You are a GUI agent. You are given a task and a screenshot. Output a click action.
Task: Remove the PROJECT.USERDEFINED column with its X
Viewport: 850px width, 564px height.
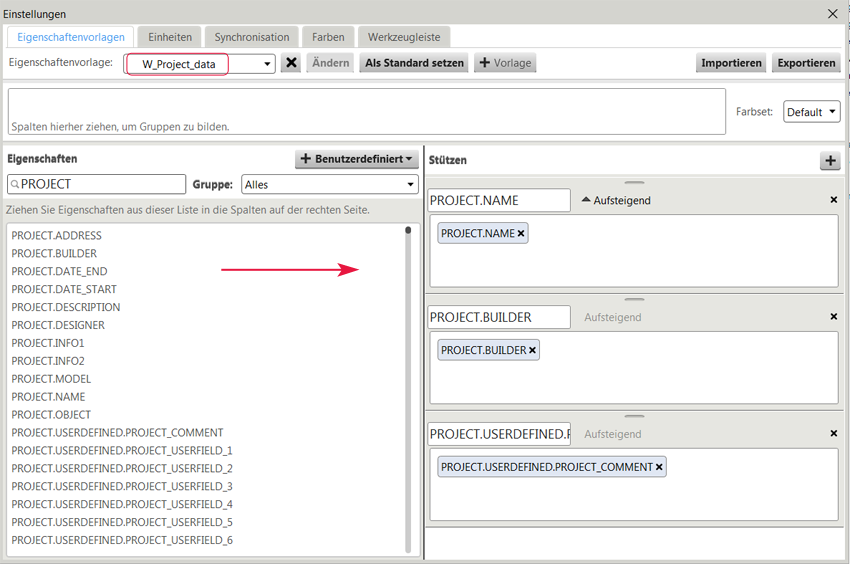pyautogui.click(x=834, y=434)
